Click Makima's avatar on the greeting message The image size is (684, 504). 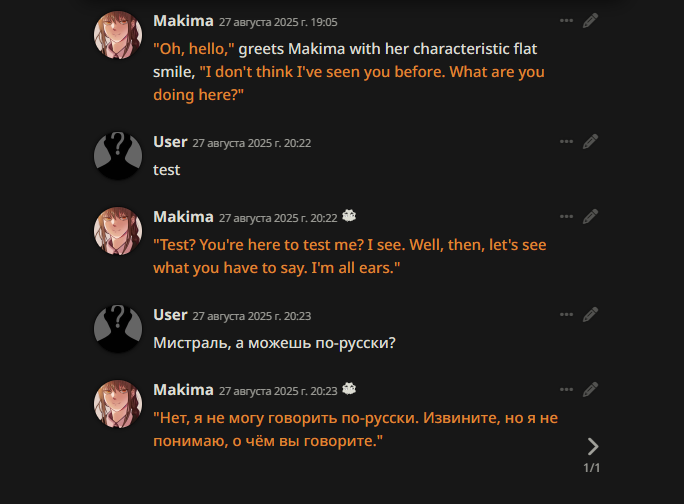118,37
